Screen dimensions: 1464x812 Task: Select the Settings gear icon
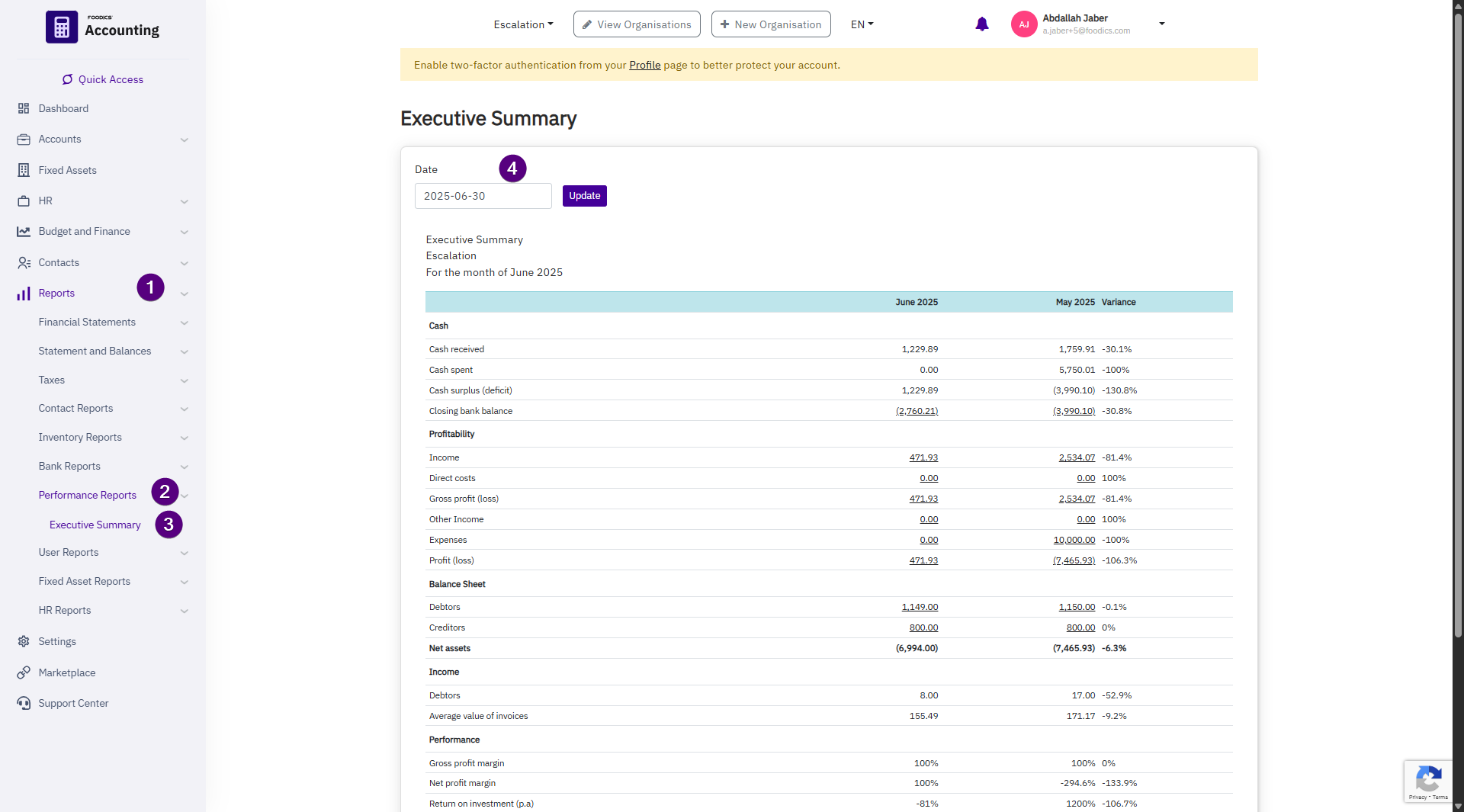pyautogui.click(x=24, y=641)
